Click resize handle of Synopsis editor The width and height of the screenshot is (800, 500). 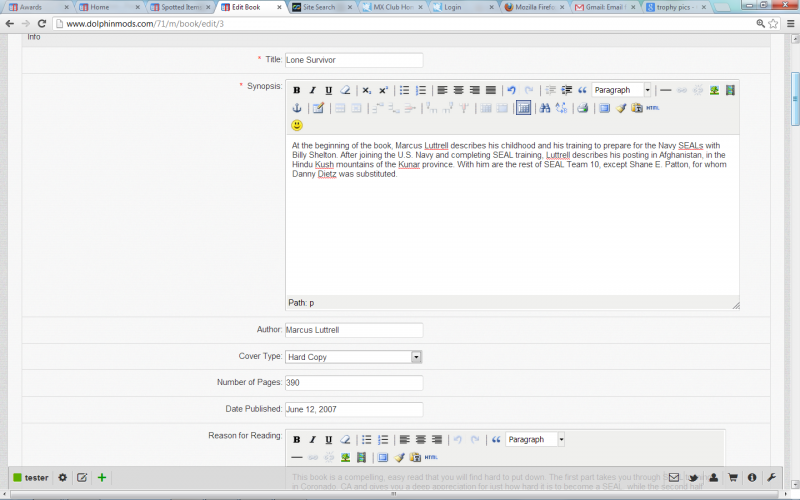coord(736,305)
